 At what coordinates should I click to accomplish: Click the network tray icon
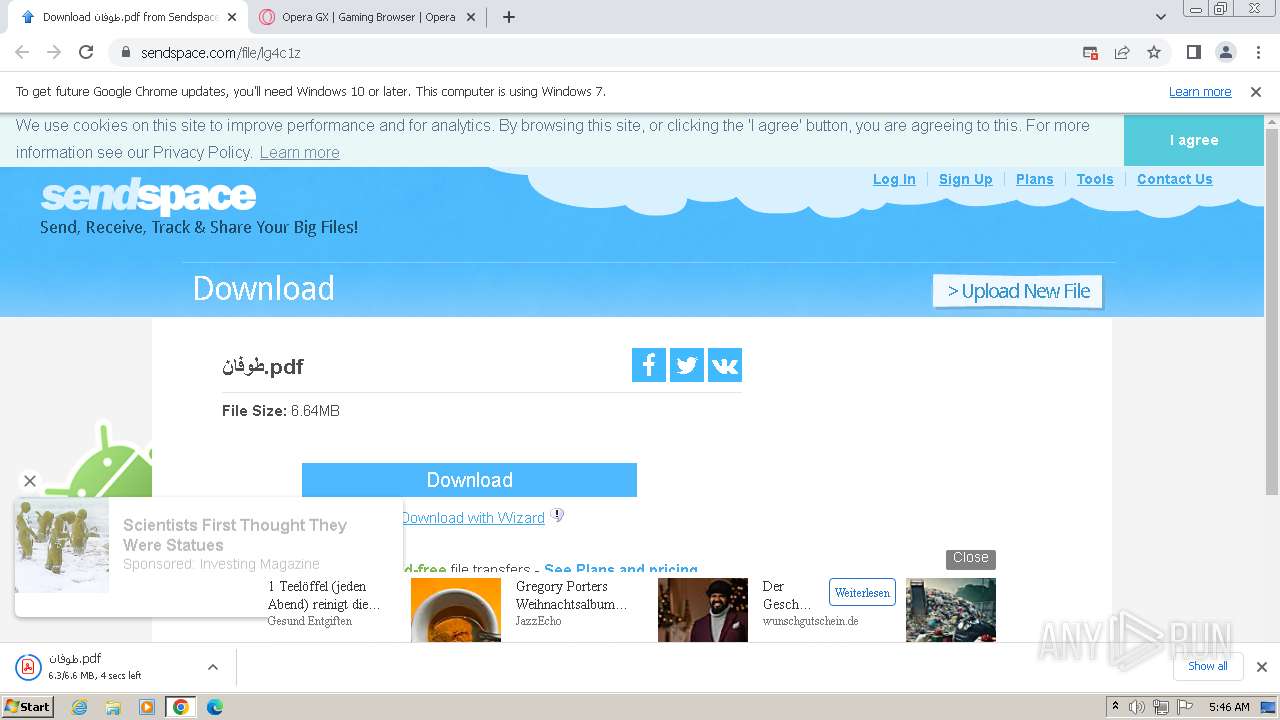point(1161,707)
